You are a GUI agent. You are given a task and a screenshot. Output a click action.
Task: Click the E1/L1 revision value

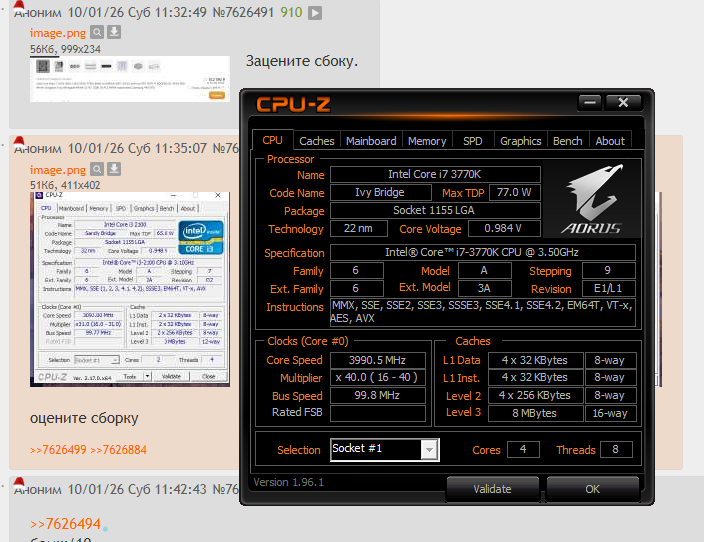point(608,288)
